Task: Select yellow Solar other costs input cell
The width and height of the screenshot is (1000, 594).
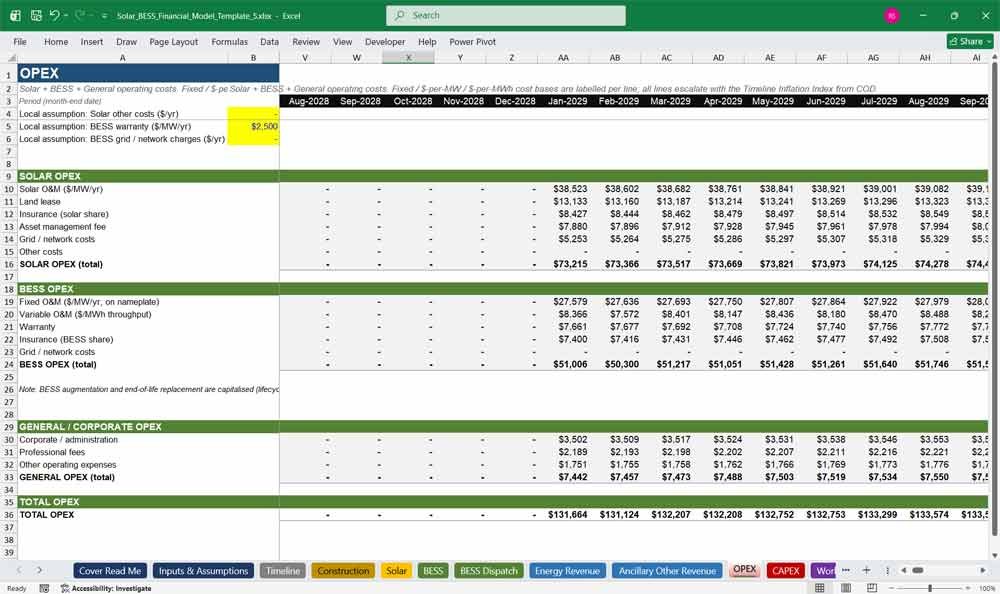Action: (253, 114)
